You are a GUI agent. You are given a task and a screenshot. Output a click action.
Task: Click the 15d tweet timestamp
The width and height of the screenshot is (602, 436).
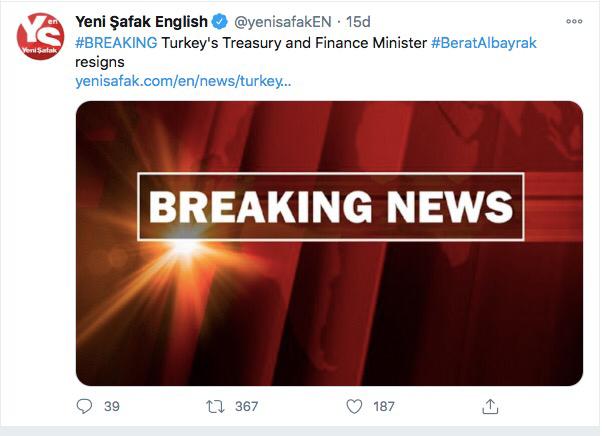[357, 23]
